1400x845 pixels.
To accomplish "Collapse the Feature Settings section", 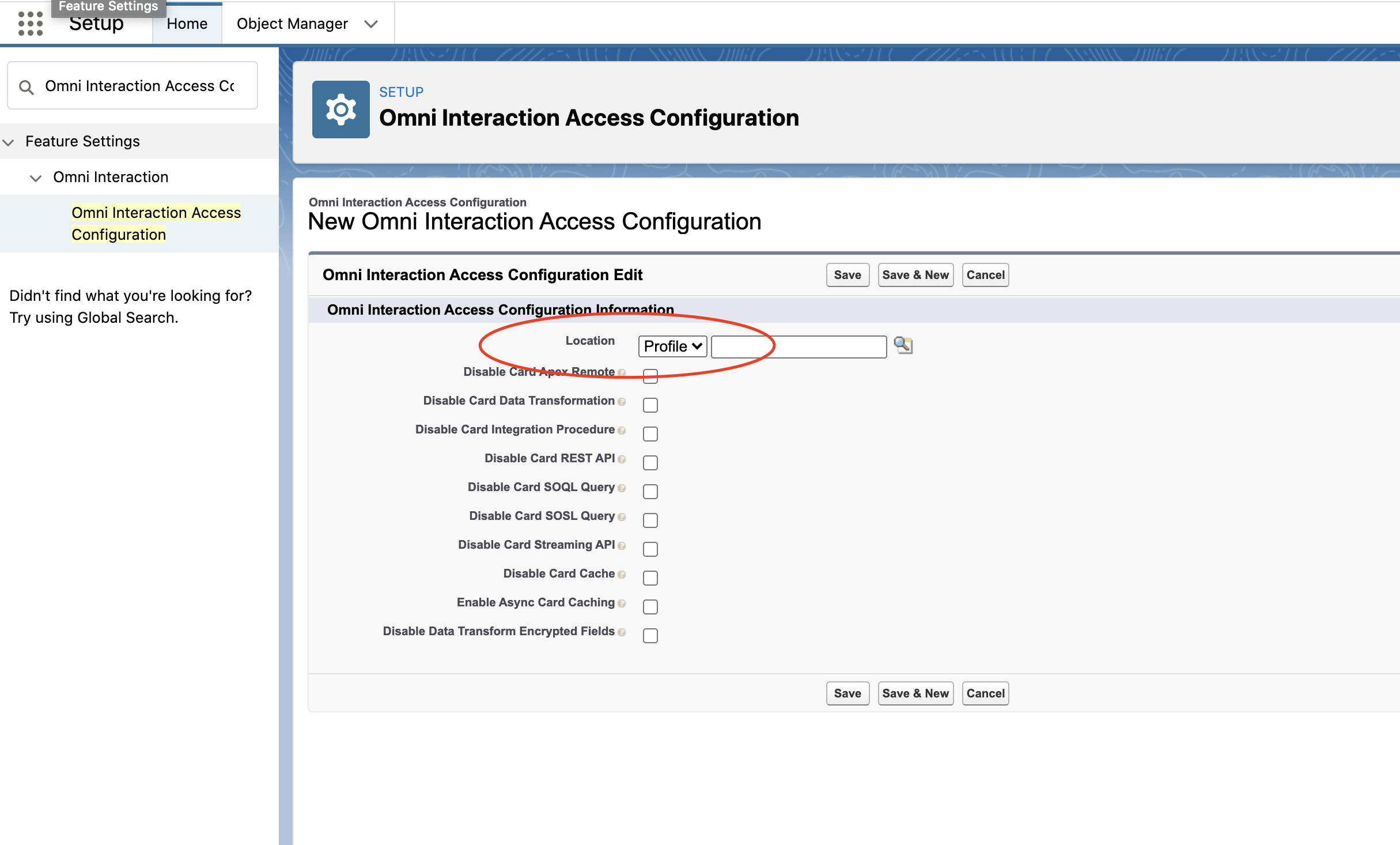I will point(9,142).
